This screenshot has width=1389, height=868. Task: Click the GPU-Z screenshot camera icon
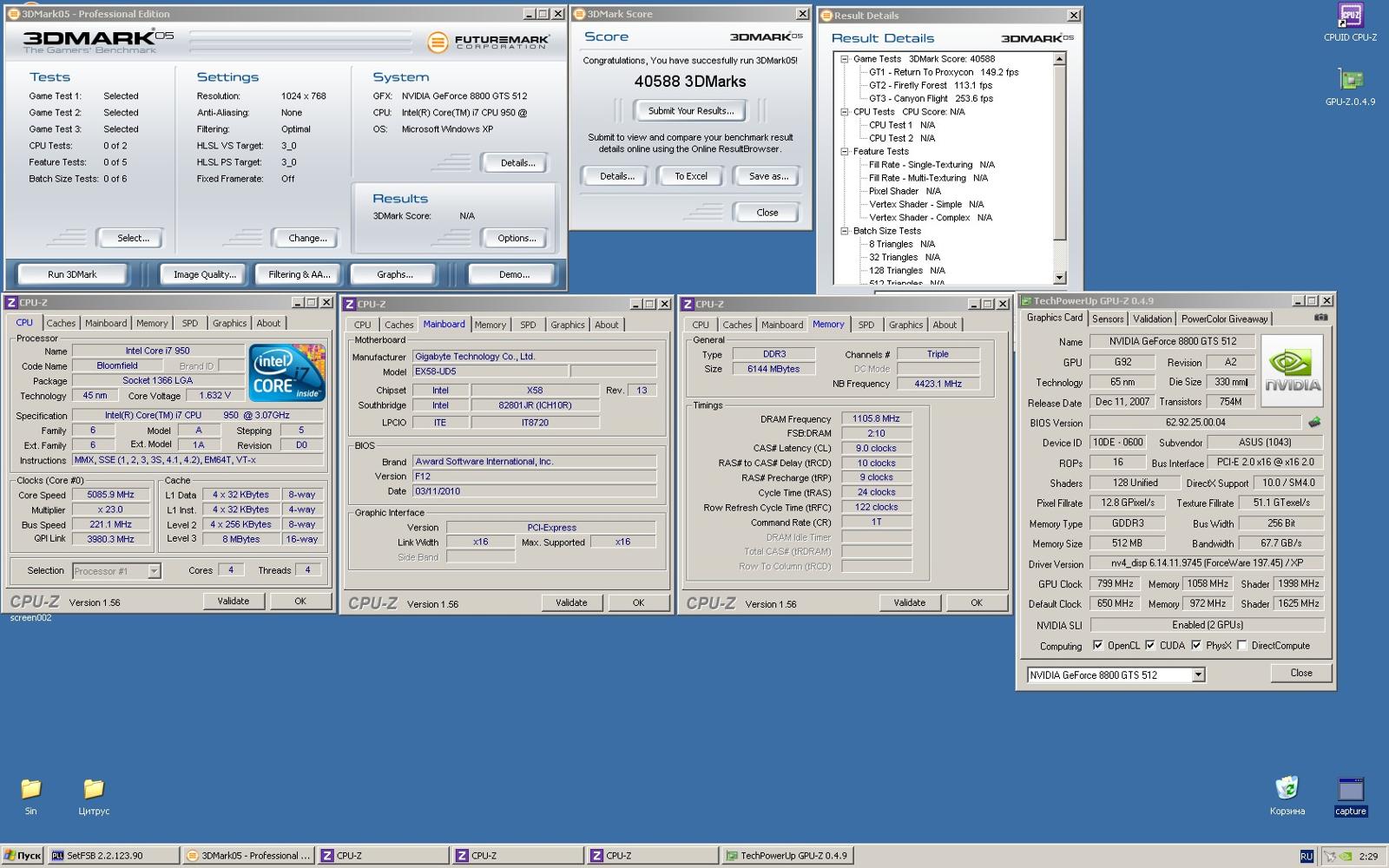point(1320,318)
